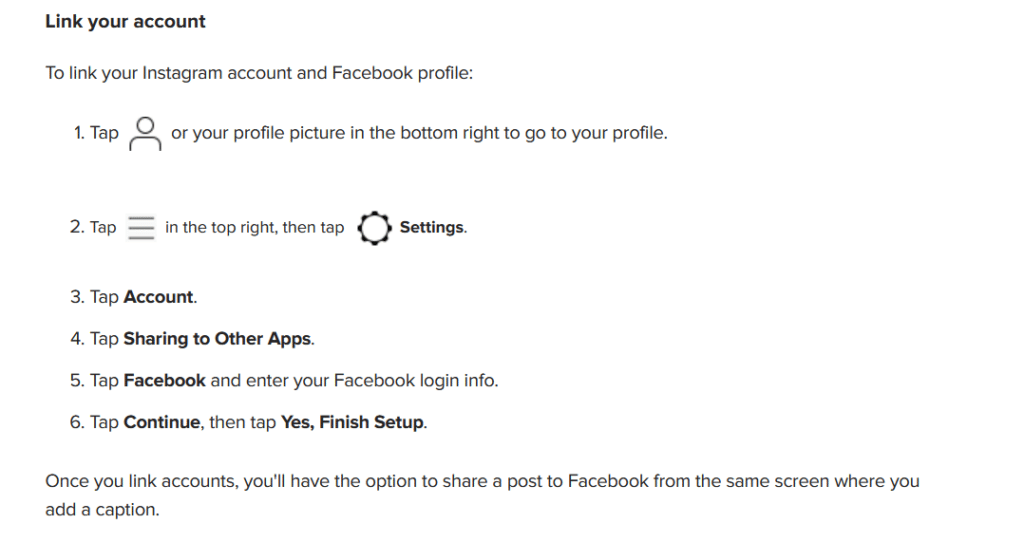1024x542 pixels.
Task: Click the 'Link your account' heading
Action: tap(125, 21)
